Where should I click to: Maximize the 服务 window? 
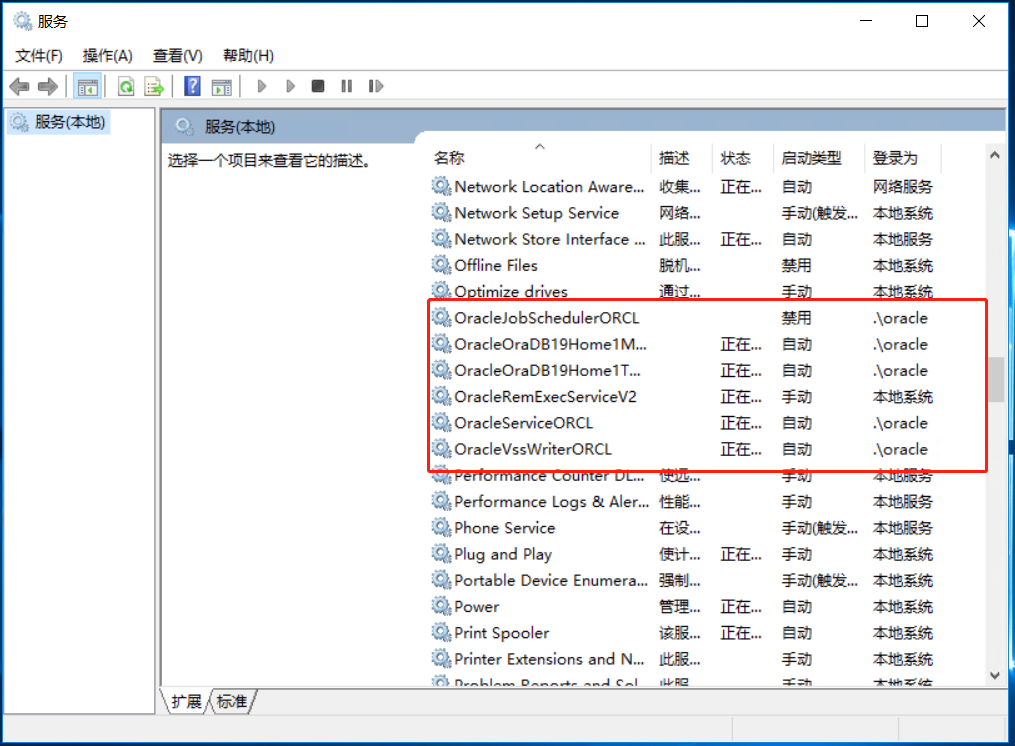click(x=922, y=21)
